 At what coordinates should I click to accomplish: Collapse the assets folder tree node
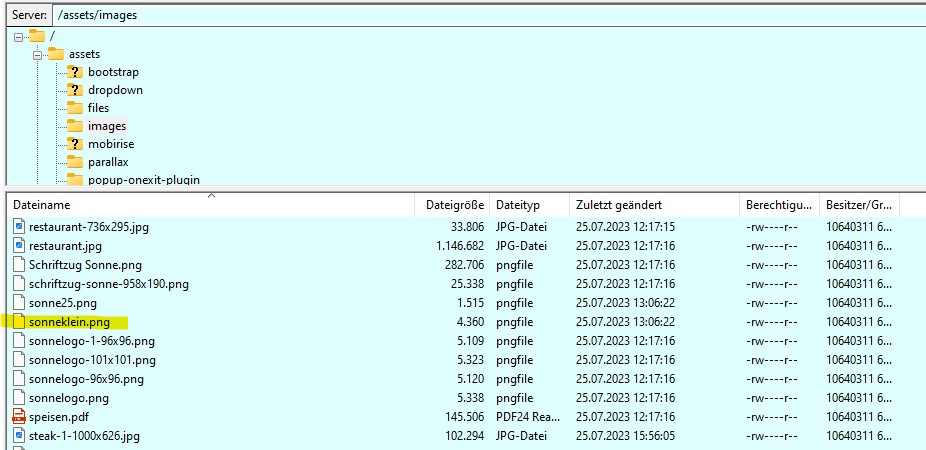[37, 55]
